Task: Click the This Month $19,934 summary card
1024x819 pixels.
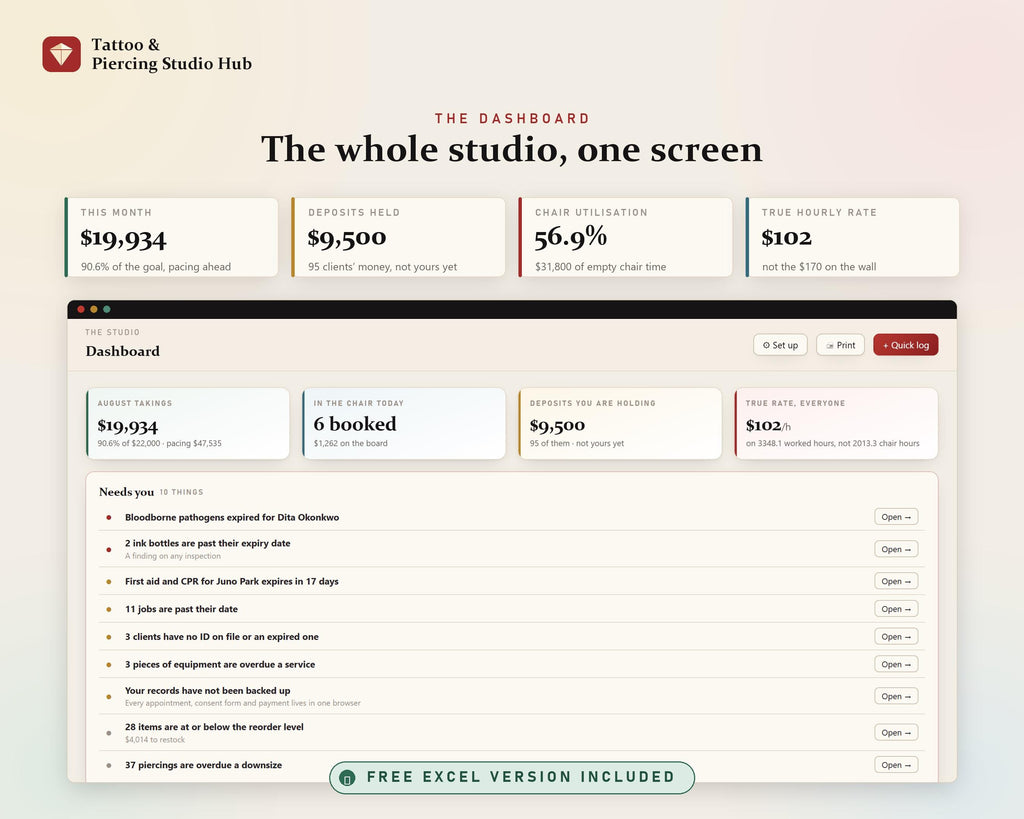Action: (171, 237)
